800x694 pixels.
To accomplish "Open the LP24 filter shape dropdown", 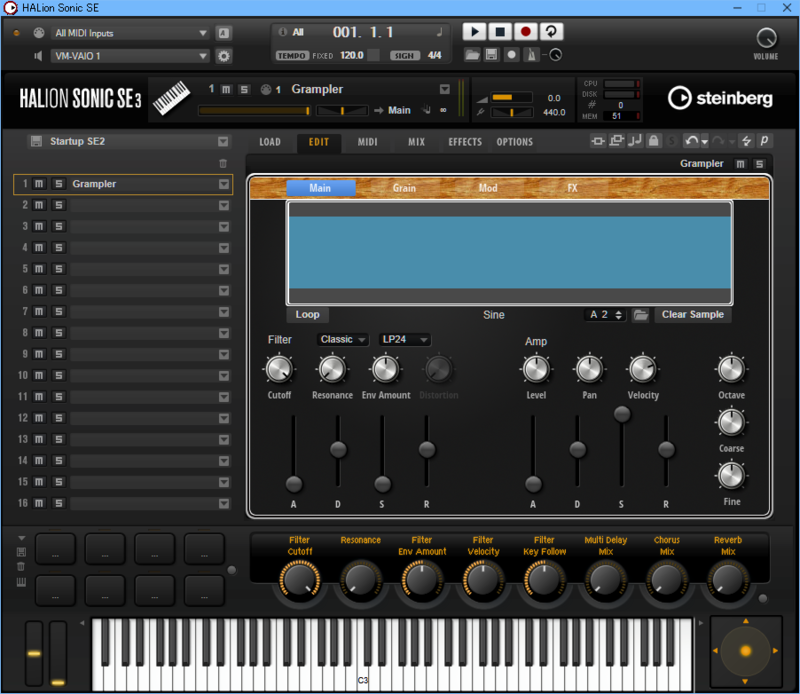I will point(405,339).
